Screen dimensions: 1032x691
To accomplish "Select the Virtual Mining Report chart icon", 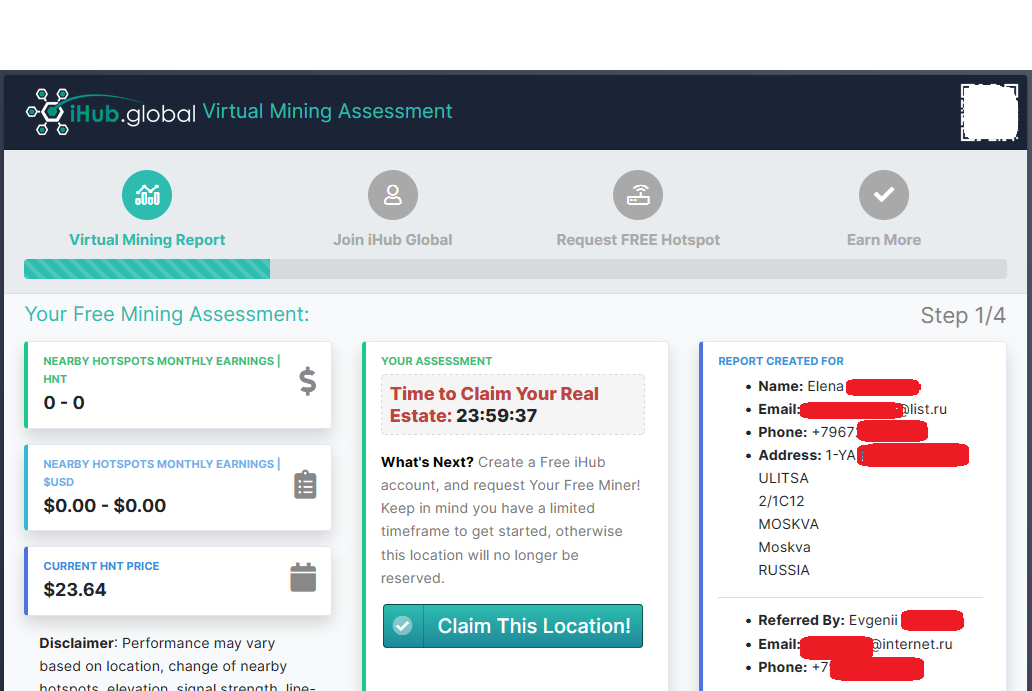I will coord(147,195).
